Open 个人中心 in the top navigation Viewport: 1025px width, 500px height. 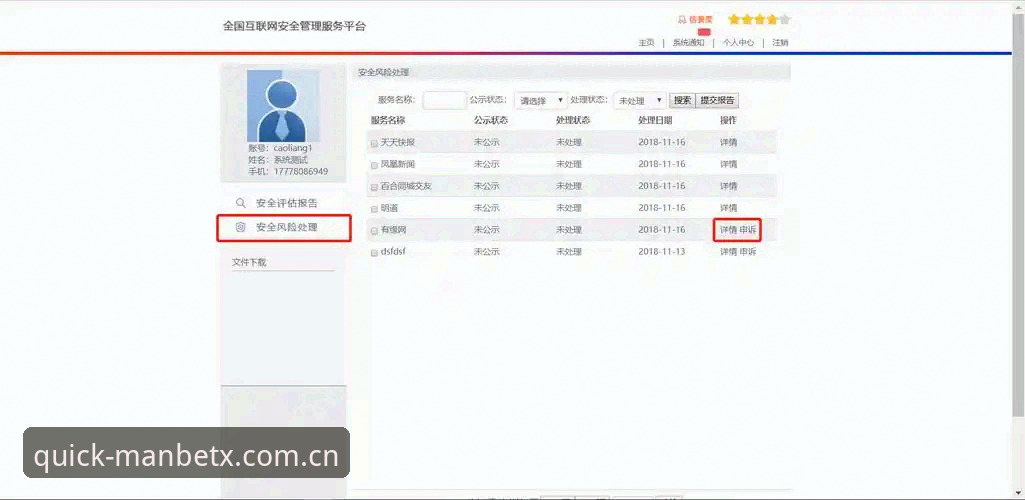point(738,42)
